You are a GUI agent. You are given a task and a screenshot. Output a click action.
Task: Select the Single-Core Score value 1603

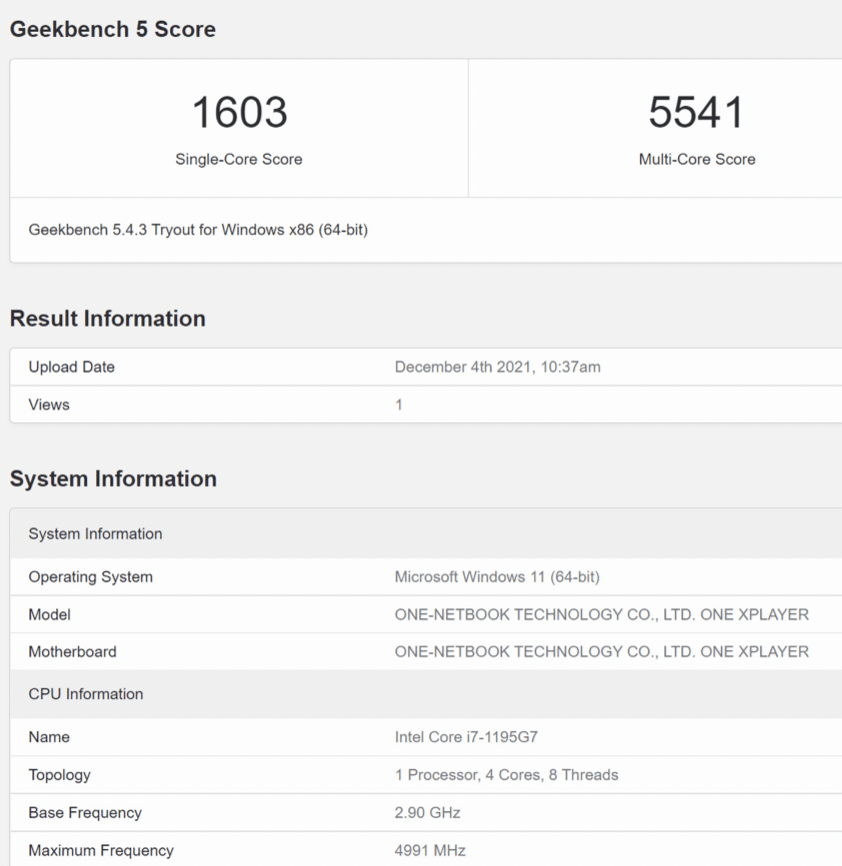pyautogui.click(x=238, y=112)
